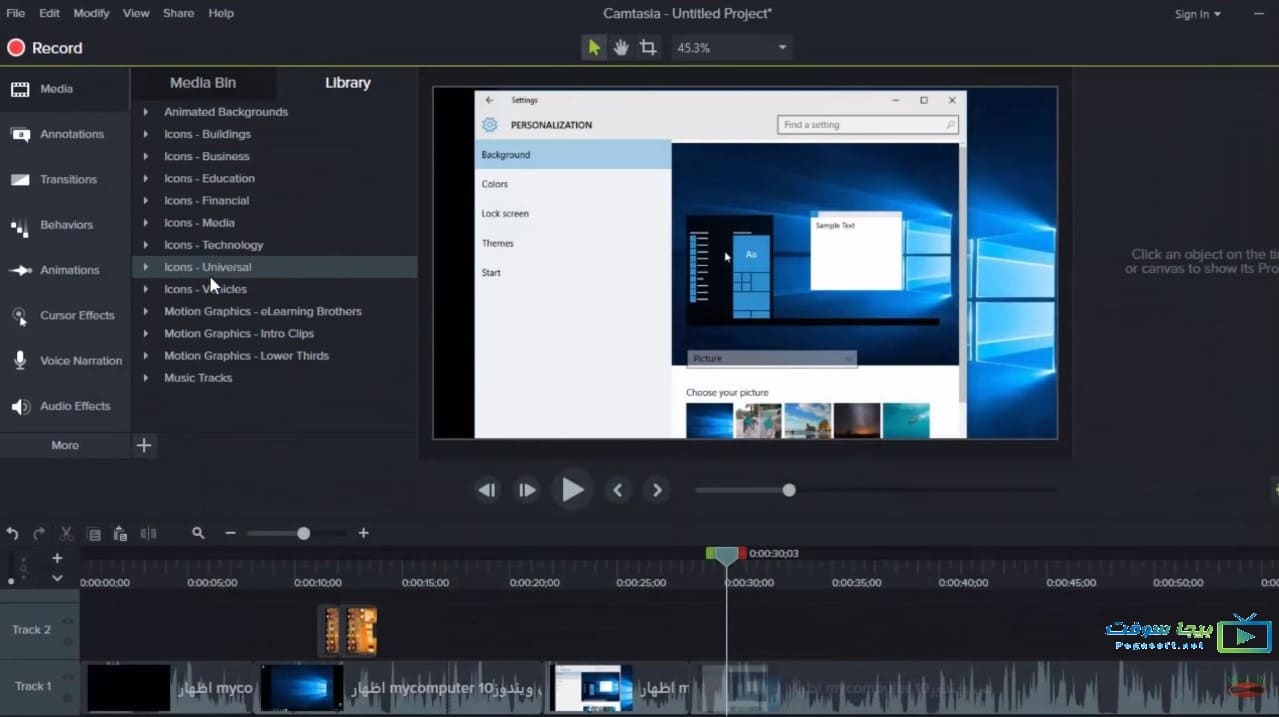Click the Redo arrow icon
Viewport: 1279px width, 717px height.
(x=39, y=534)
